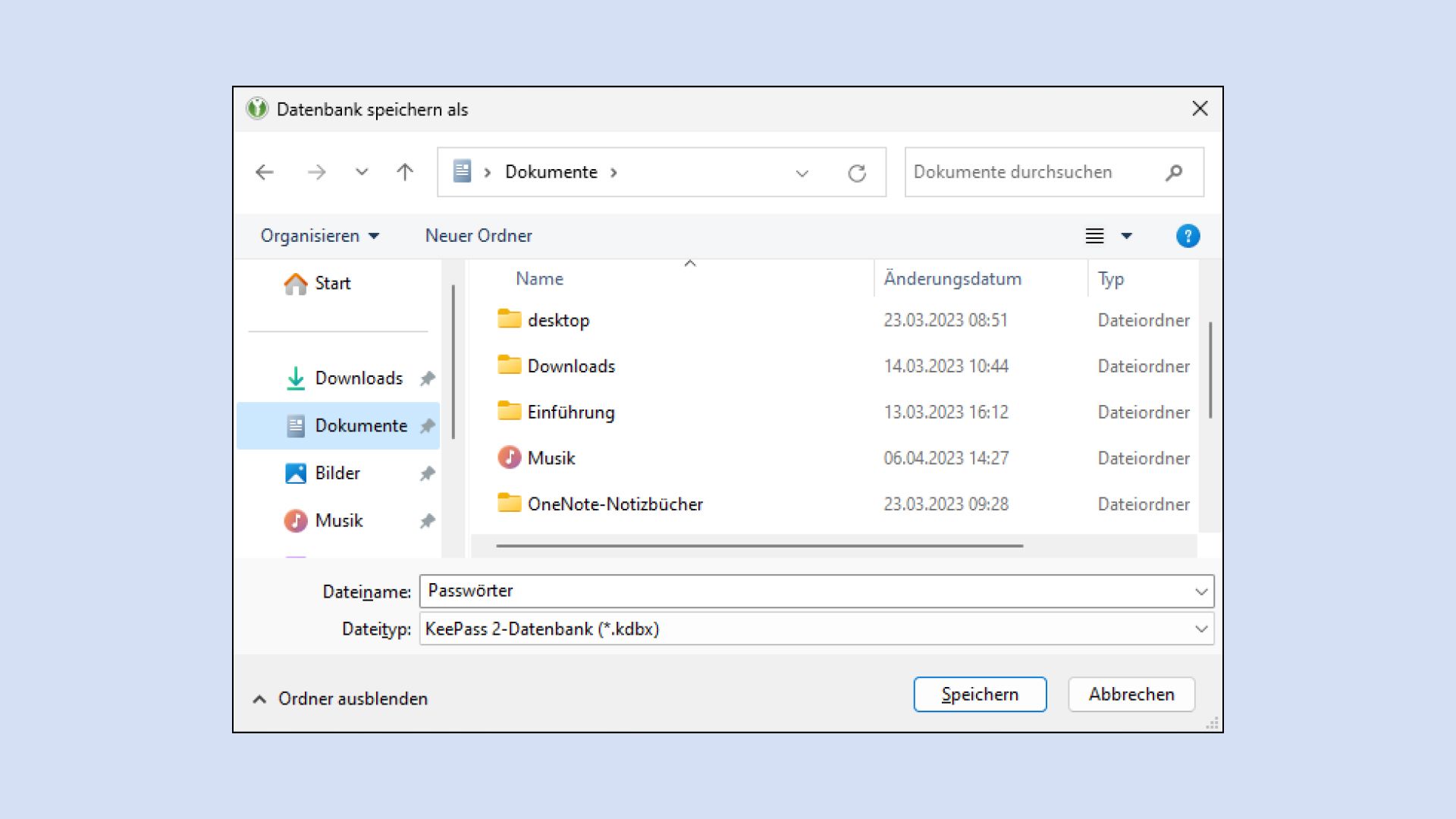Open the address bar locations dropdown

tap(801, 172)
